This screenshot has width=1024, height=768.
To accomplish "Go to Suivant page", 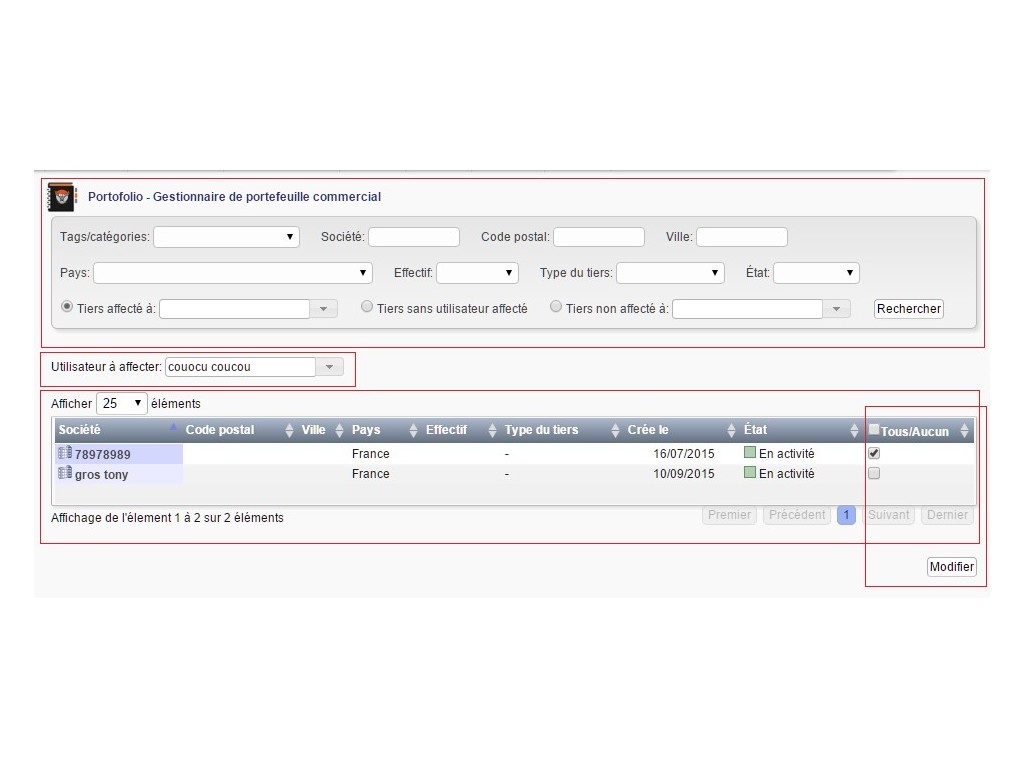I will pyautogui.click(x=888, y=515).
